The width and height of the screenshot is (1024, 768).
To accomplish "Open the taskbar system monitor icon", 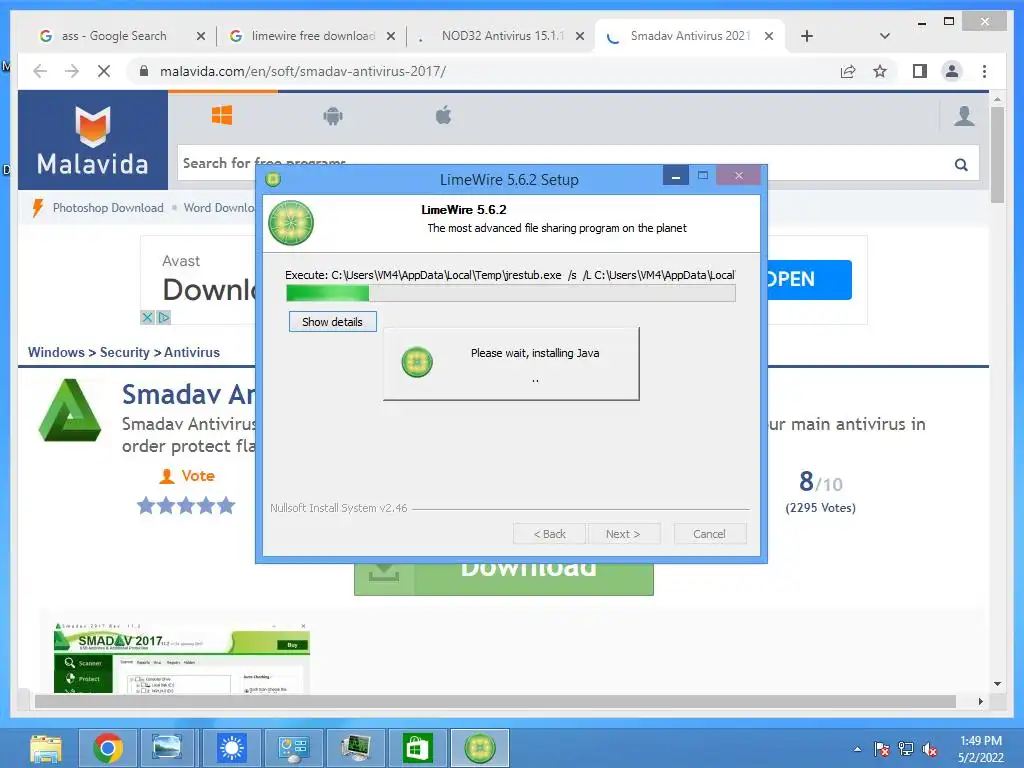I will coord(356,748).
